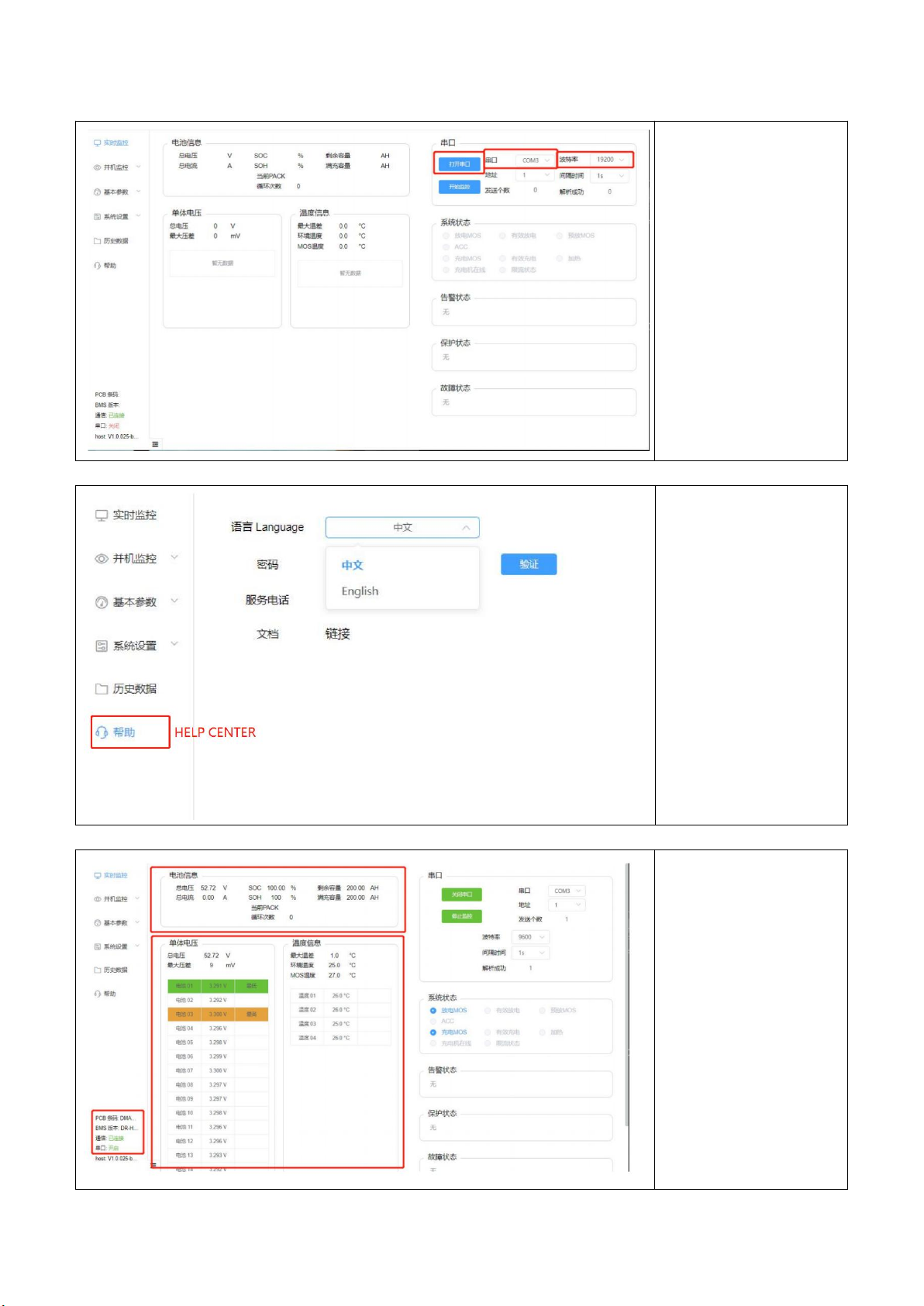The image size is (924, 1306).
Task: Open the 地址 dropdown in top screenshot
Action: pyautogui.click(x=535, y=175)
